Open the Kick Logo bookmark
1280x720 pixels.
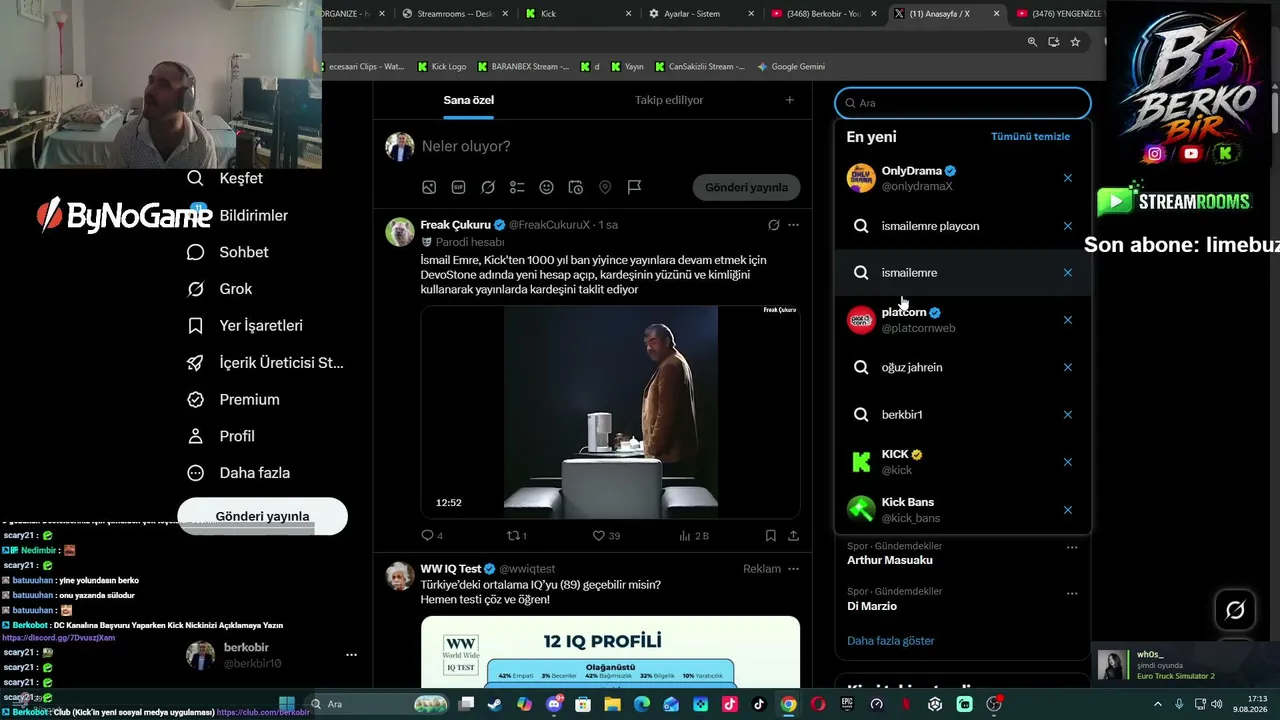coord(442,67)
